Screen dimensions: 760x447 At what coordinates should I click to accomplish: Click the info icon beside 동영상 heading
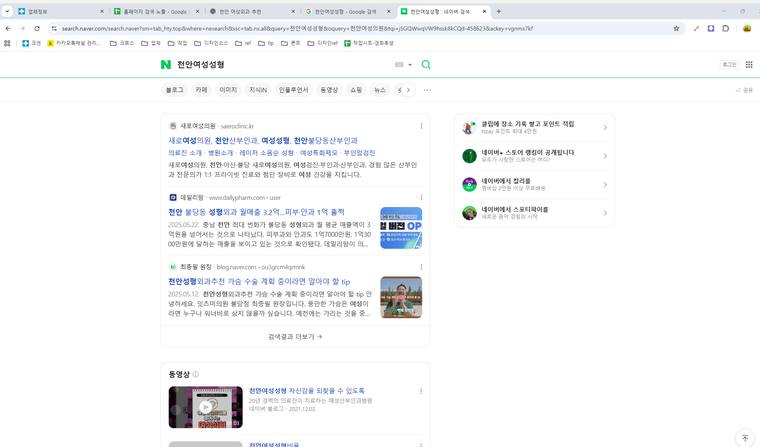pyautogui.click(x=196, y=374)
